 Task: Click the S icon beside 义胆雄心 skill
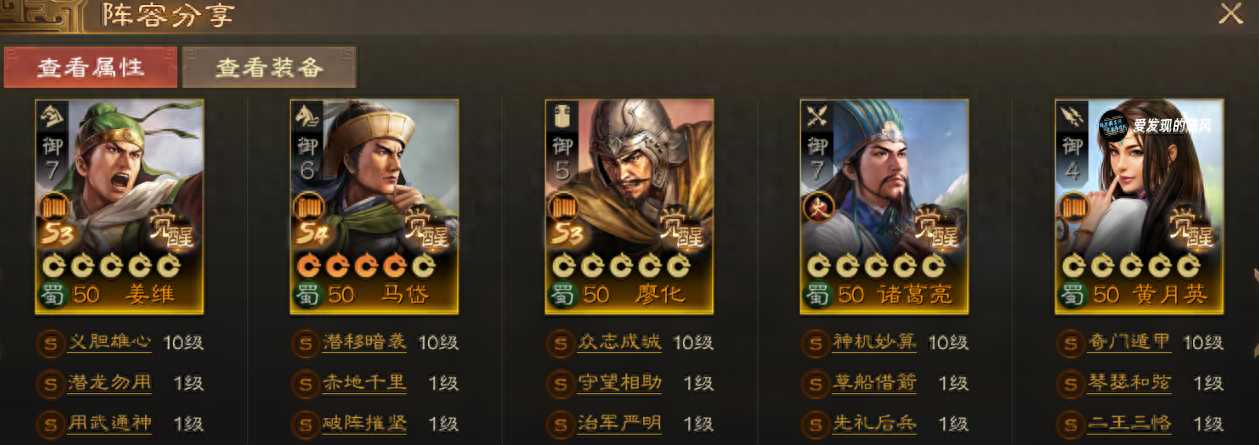48,342
